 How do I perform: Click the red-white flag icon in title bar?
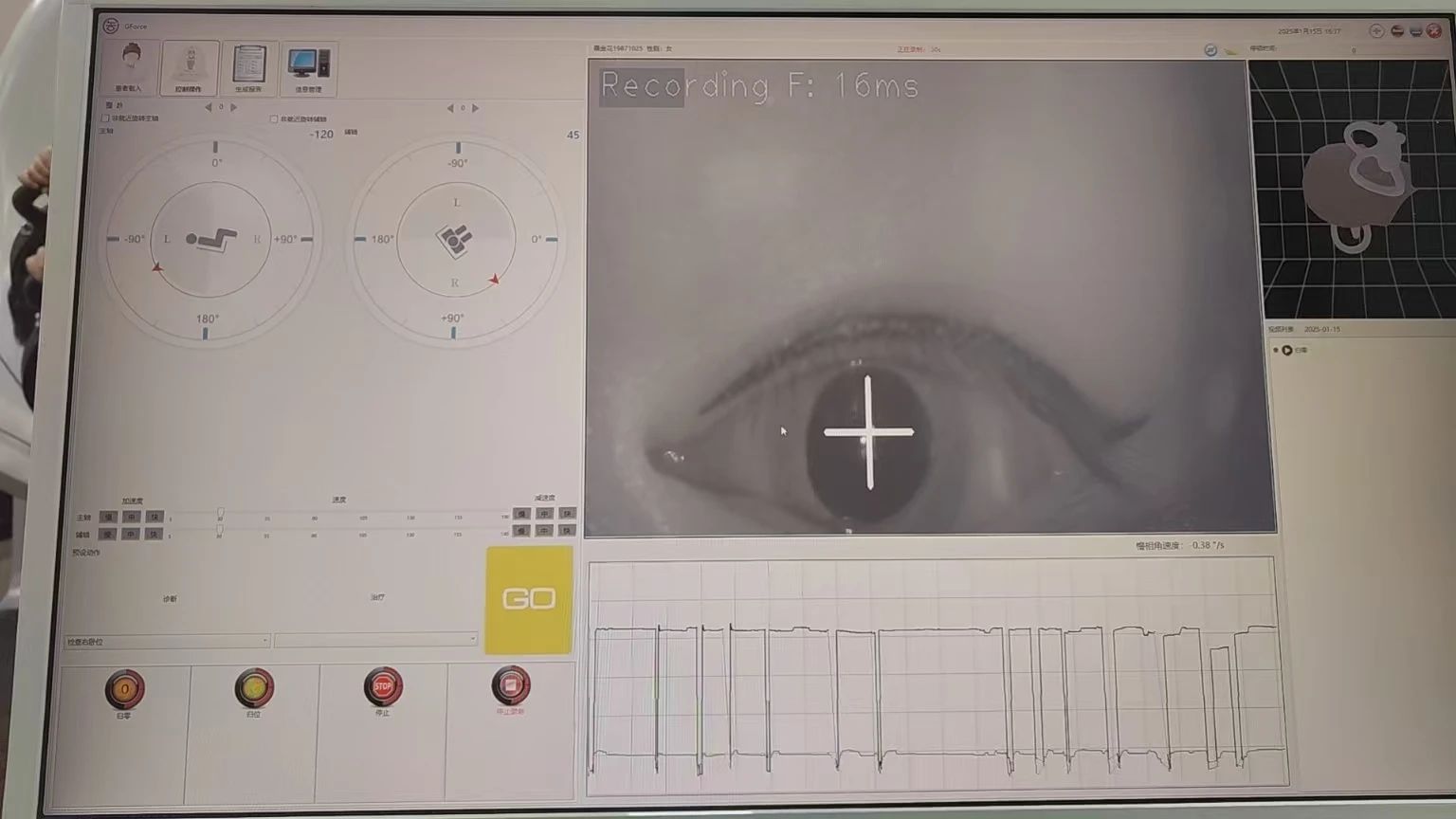click(1397, 31)
